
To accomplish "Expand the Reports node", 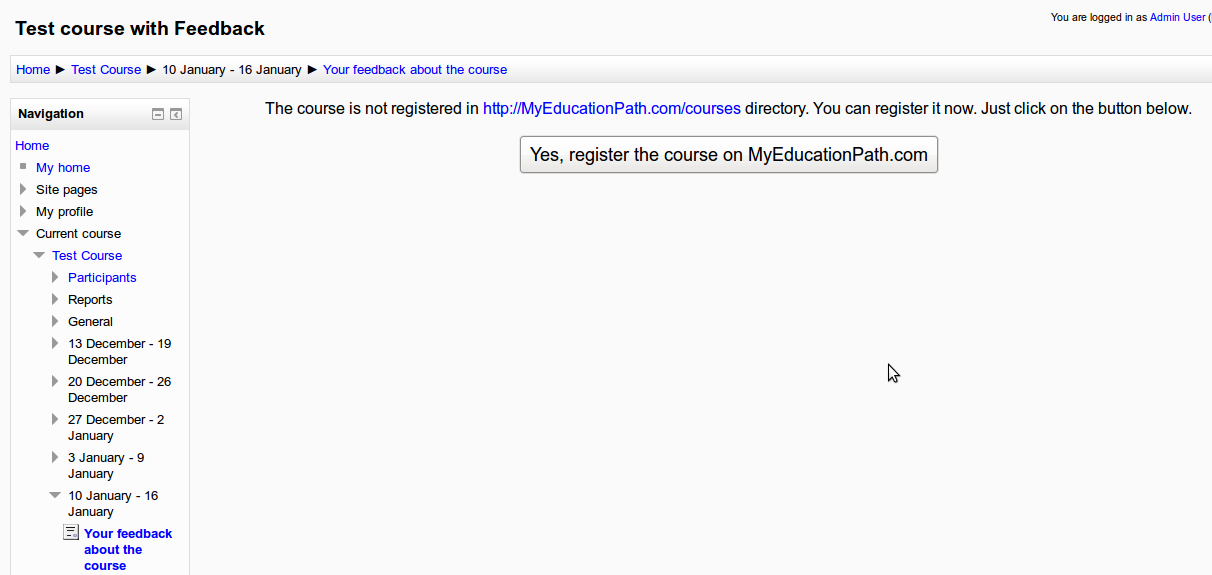I will point(56,299).
